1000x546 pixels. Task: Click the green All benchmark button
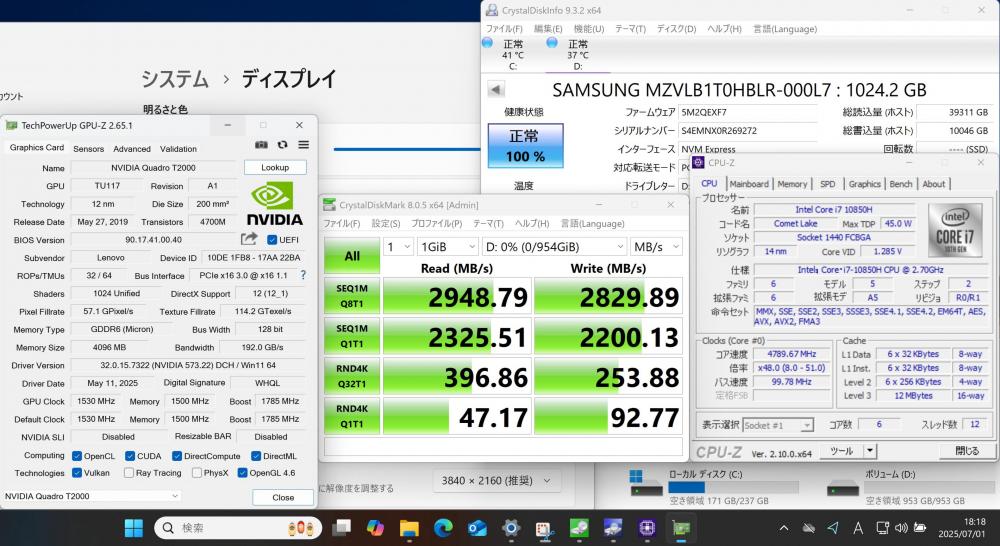(x=352, y=256)
